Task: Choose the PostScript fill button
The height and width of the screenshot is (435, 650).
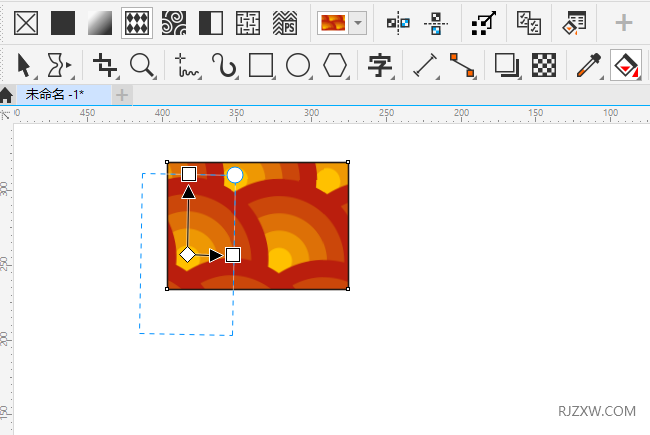Action: (285, 23)
